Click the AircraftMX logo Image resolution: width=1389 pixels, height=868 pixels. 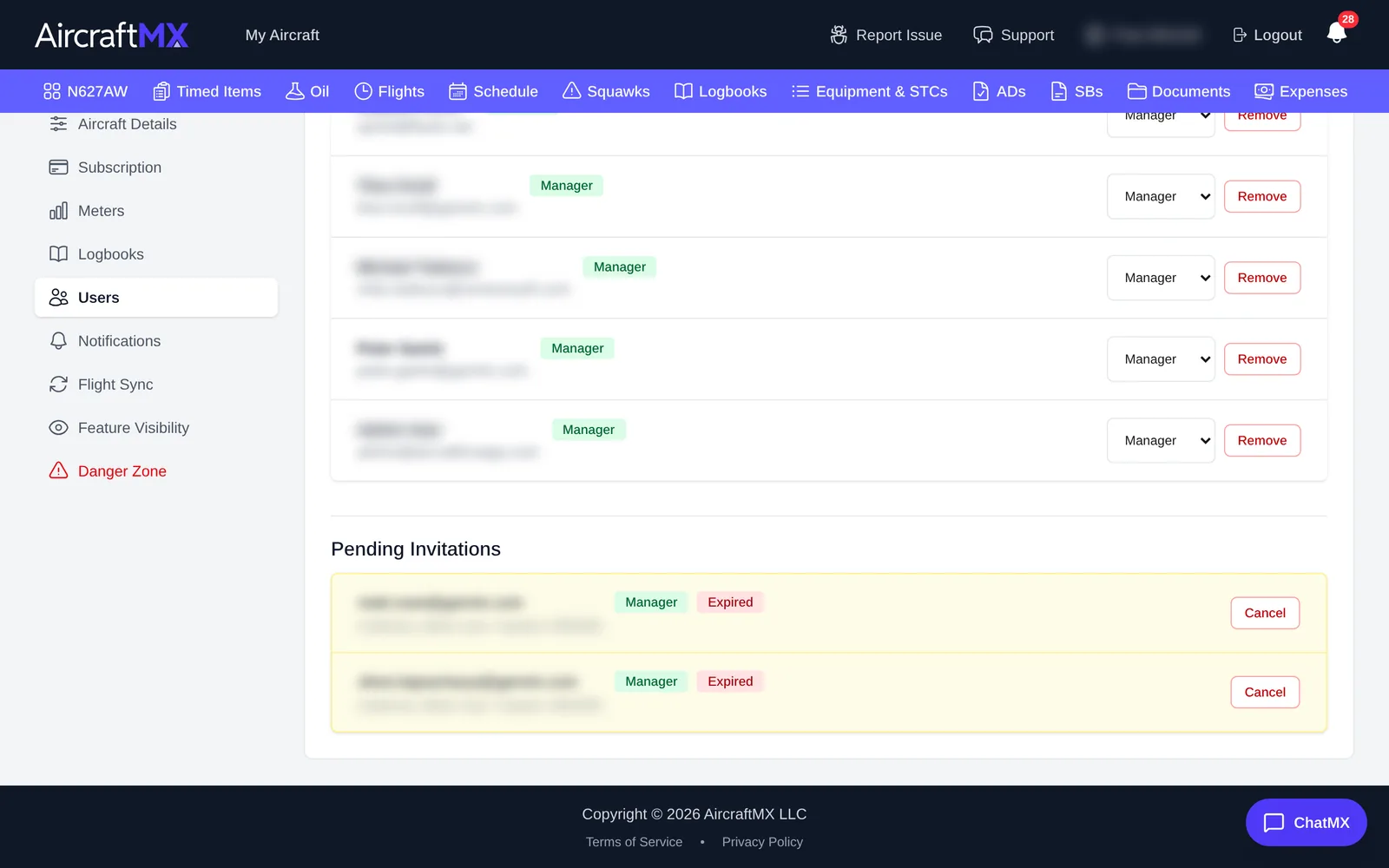(x=111, y=35)
